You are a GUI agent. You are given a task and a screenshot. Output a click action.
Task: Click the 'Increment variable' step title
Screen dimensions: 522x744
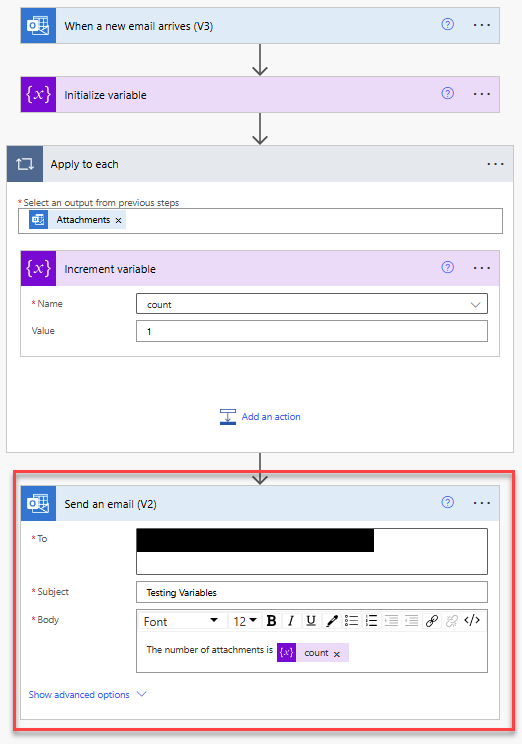point(110,269)
